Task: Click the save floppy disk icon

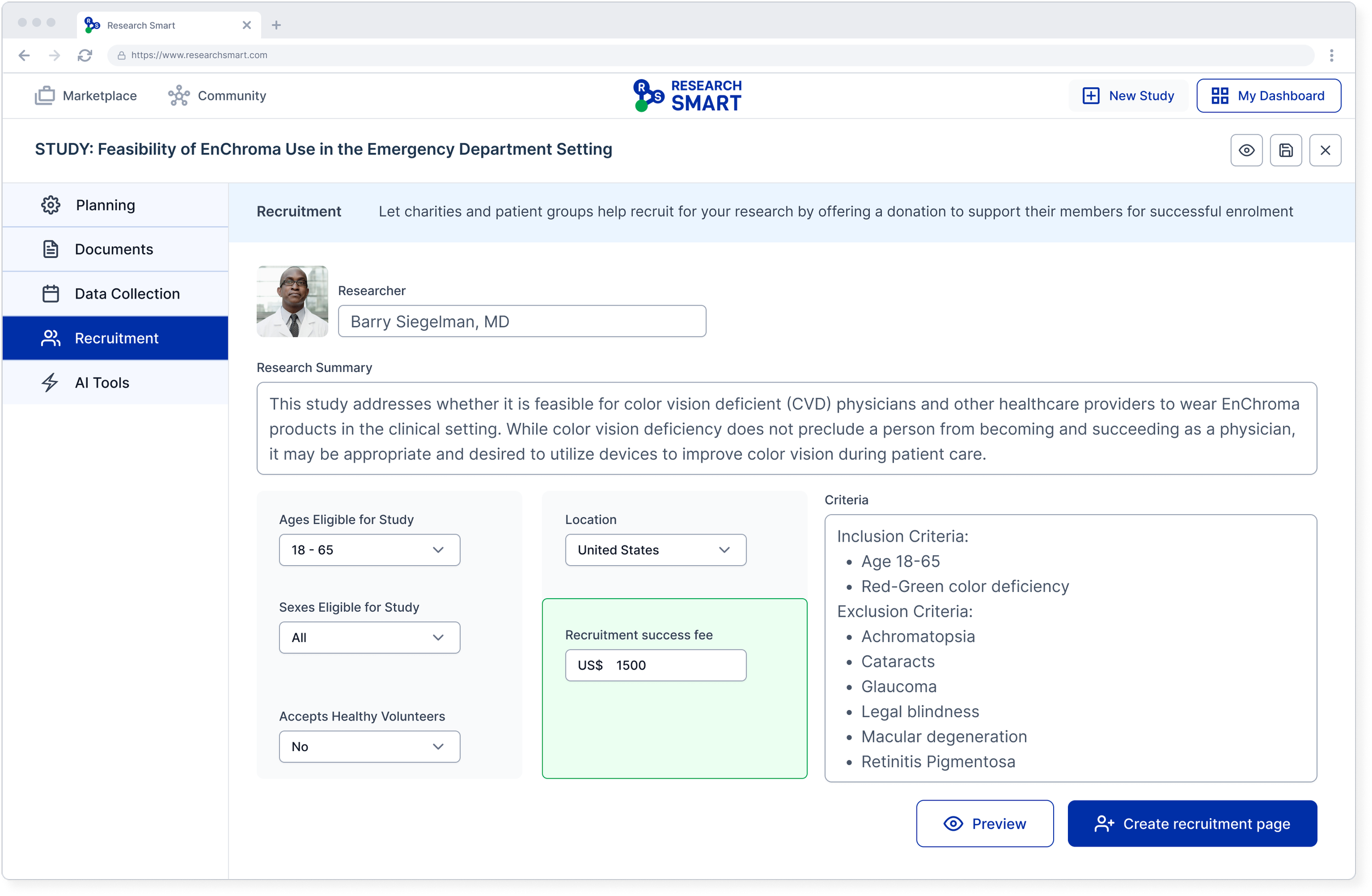Action: pyautogui.click(x=1285, y=150)
